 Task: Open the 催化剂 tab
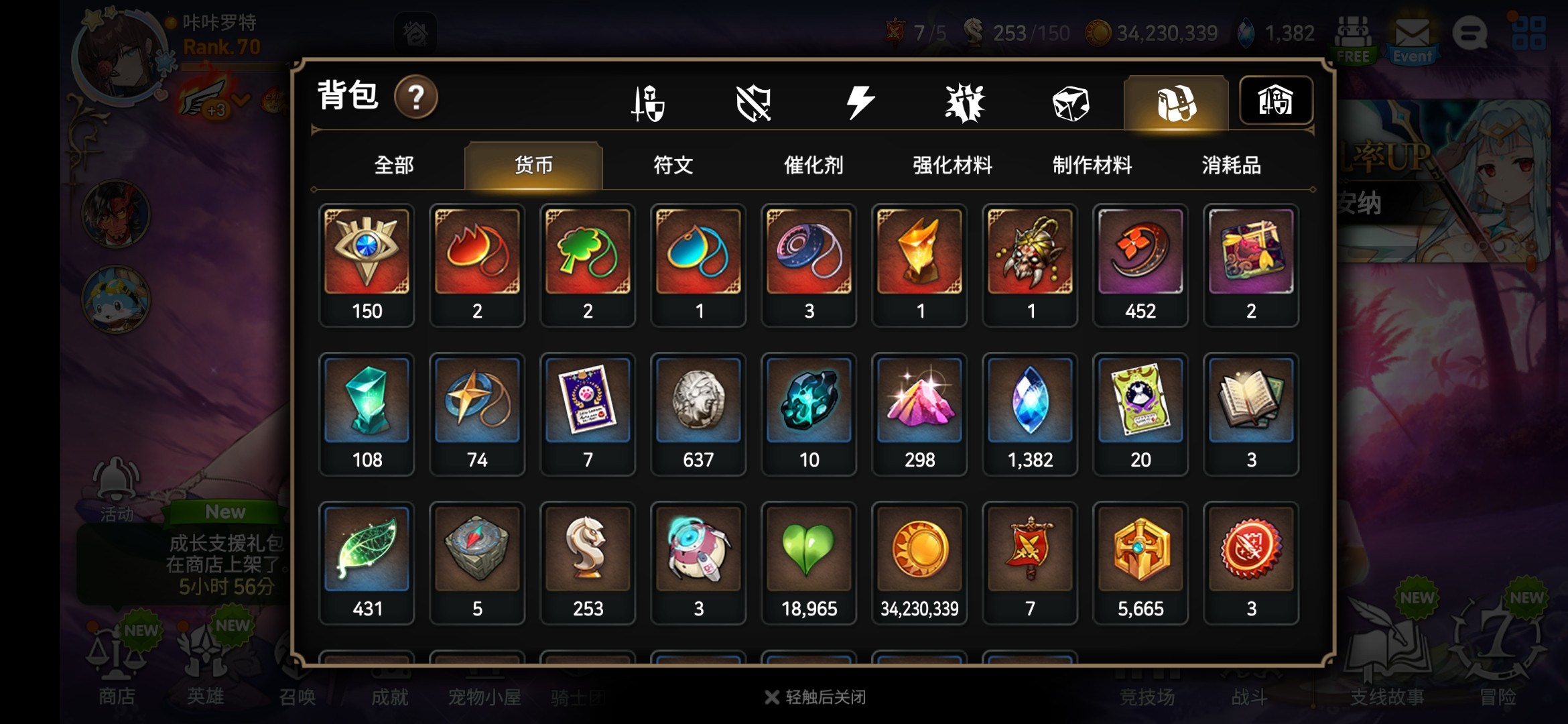coord(813,165)
